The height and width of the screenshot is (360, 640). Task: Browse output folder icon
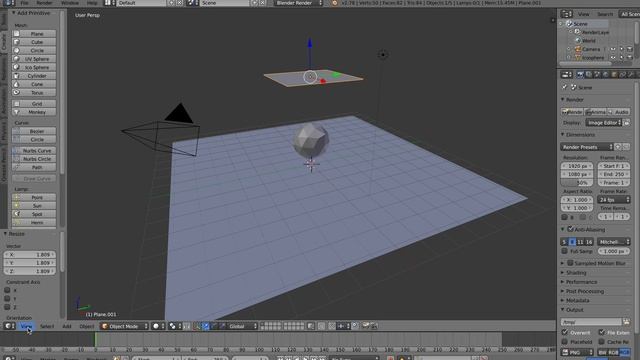(x=626, y=322)
